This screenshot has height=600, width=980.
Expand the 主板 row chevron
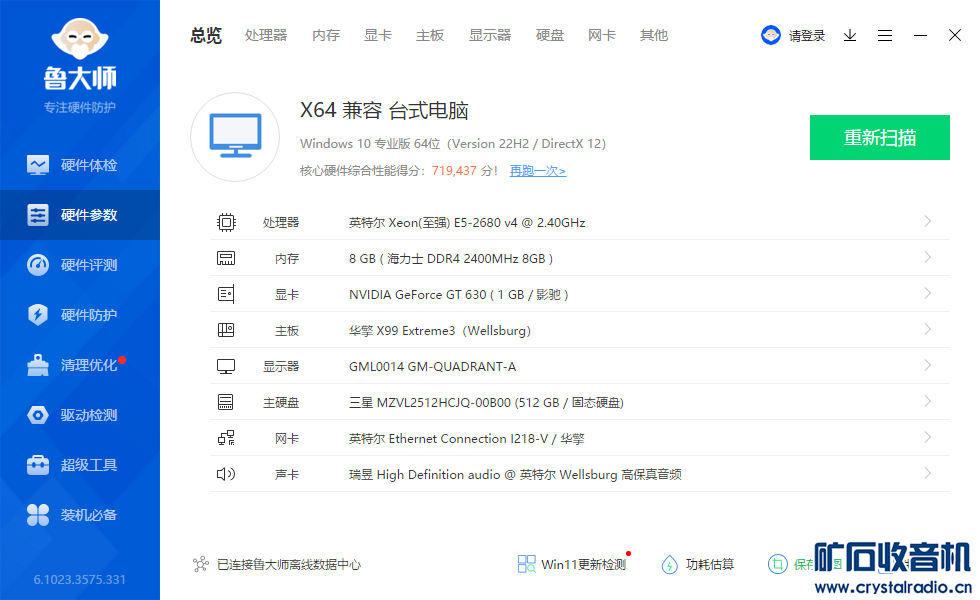click(x=928, y=329)
